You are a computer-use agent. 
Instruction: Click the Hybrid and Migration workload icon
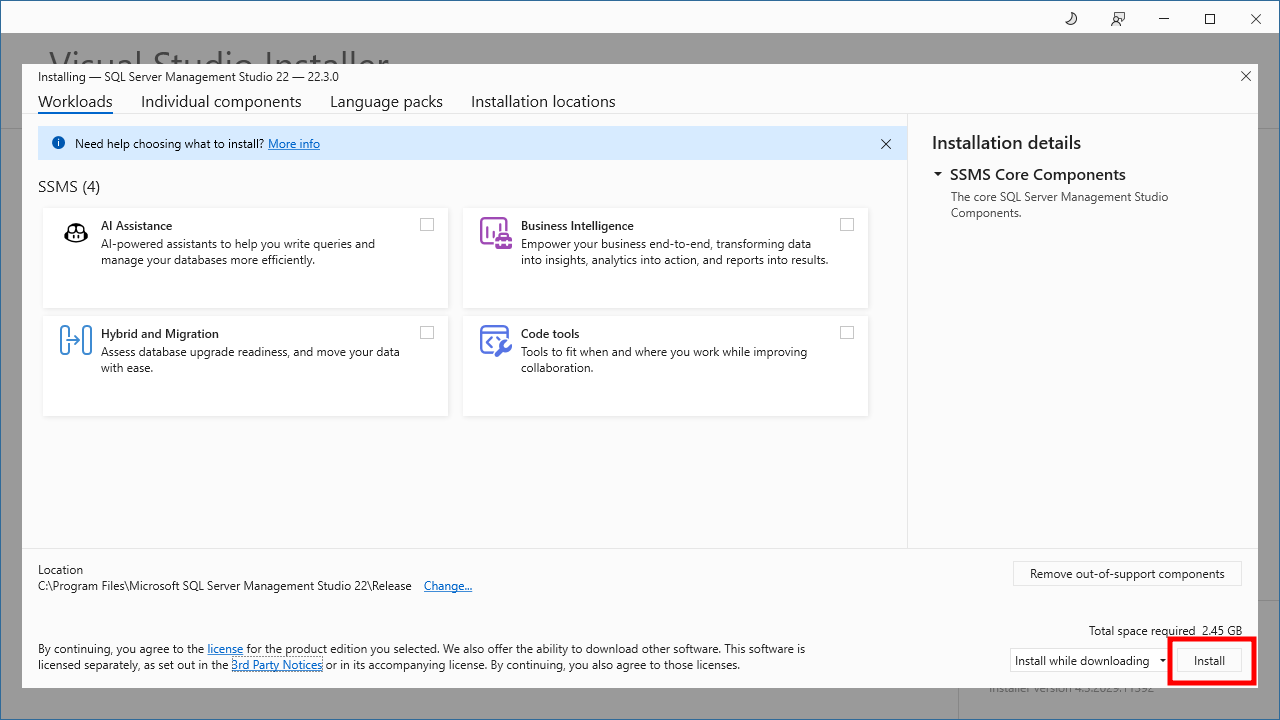pos(76,340)
